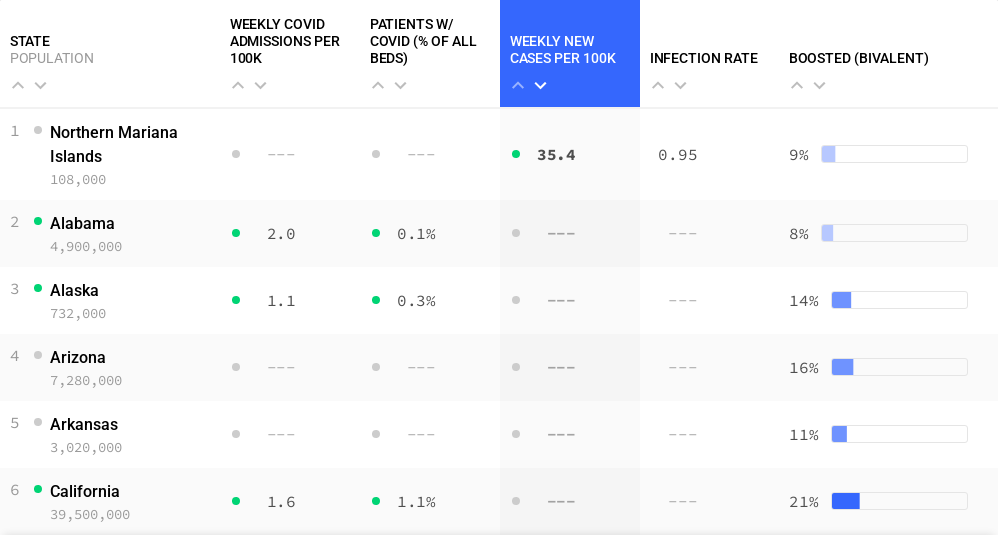The image size is (998, 535).
Task: Sort State column descending with down arrow
Action: click(x=40, y=86)
